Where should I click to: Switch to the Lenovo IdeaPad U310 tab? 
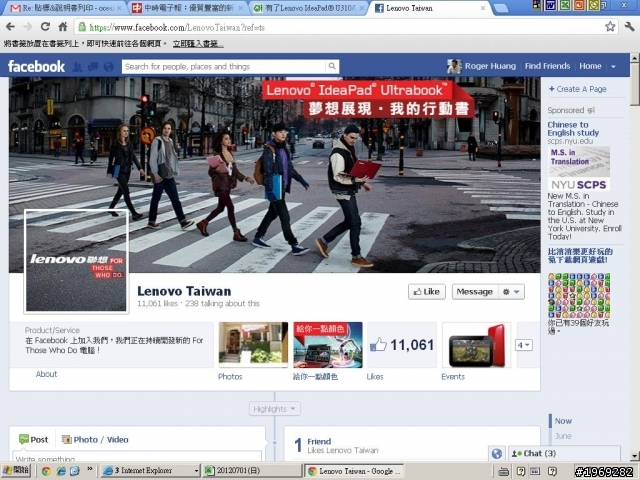tap(308, 8)
